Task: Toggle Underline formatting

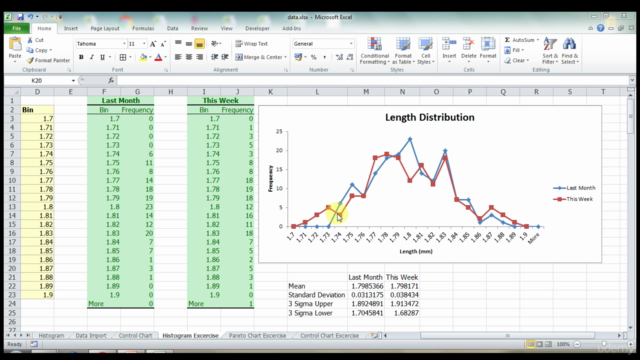Action: [x=102, y=57]
